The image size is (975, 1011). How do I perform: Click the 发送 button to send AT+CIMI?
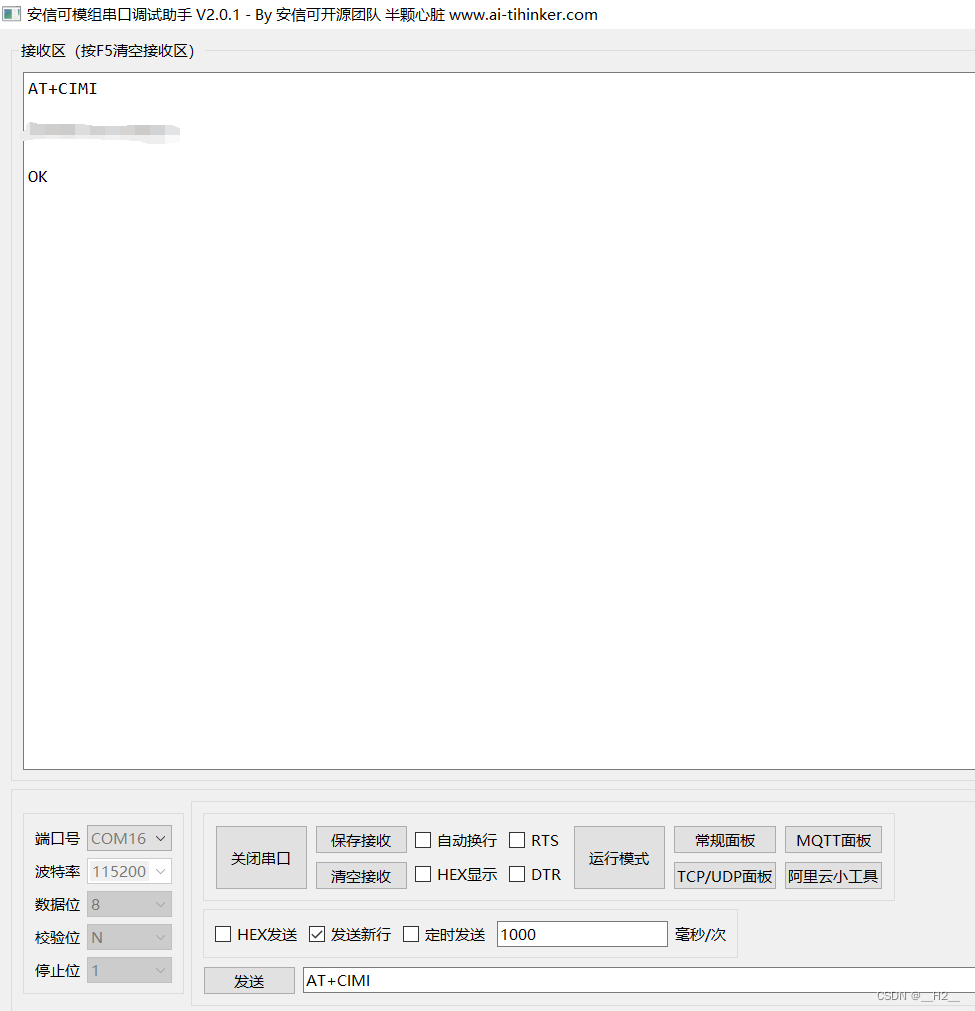(248, 980)
